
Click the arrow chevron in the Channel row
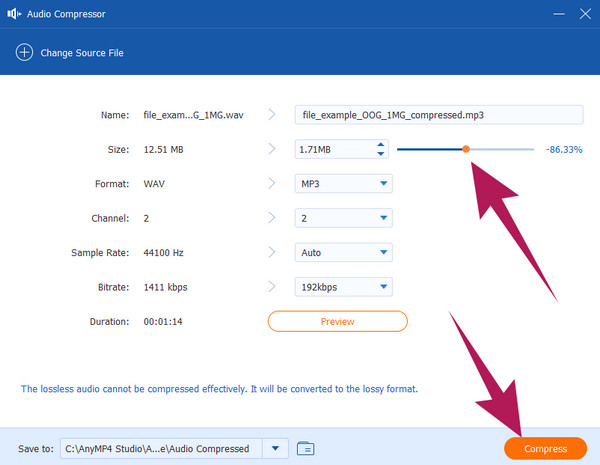[x=271, y=217]
